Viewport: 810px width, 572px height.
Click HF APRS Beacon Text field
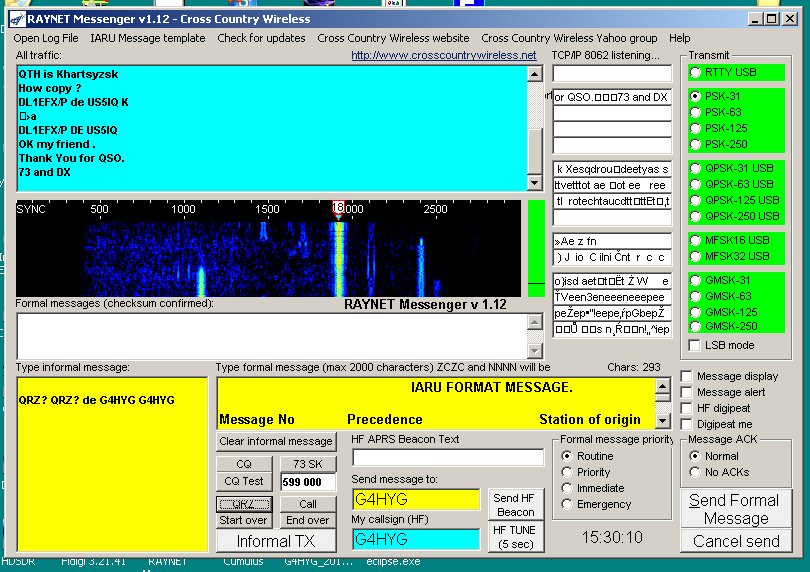(x=448, y=457)
